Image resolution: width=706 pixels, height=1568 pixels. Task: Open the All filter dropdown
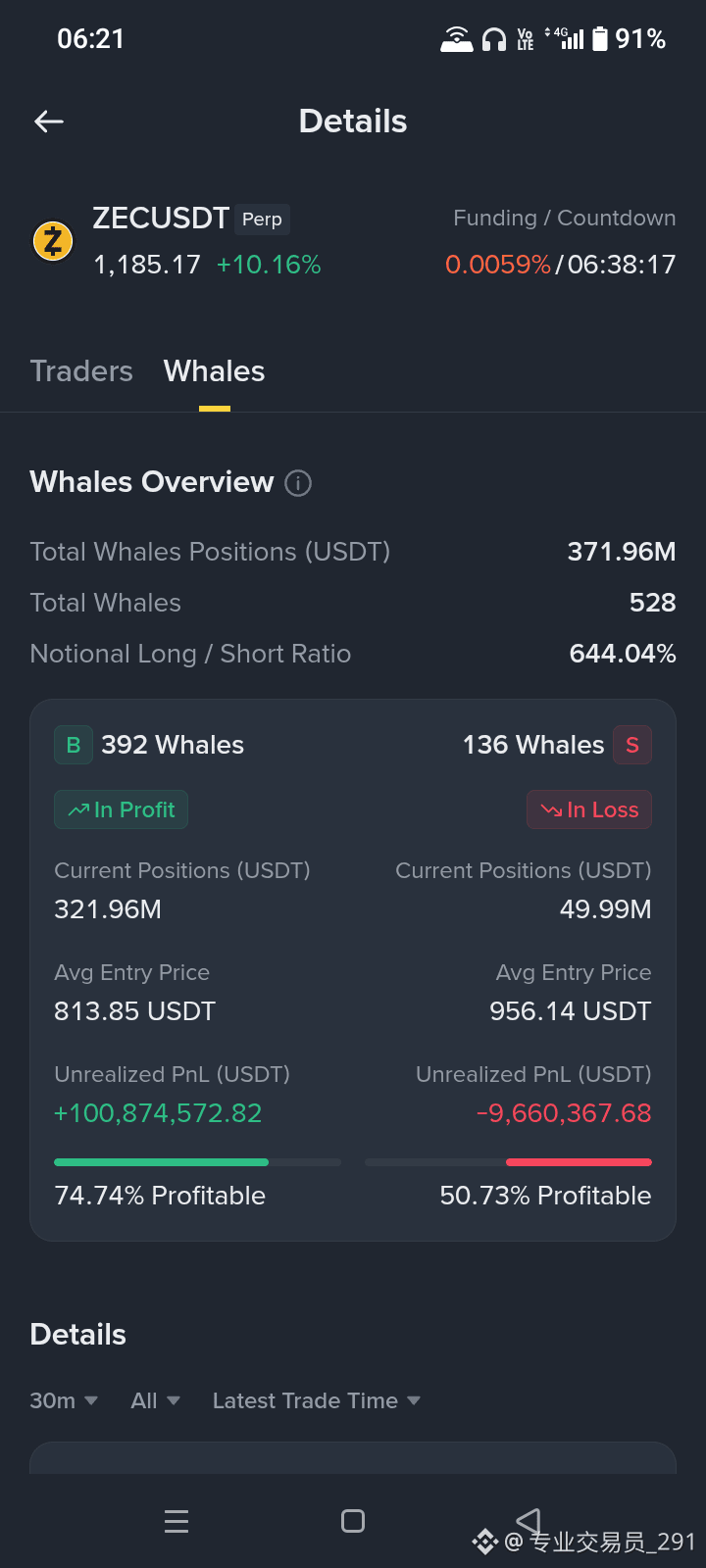155,1400
